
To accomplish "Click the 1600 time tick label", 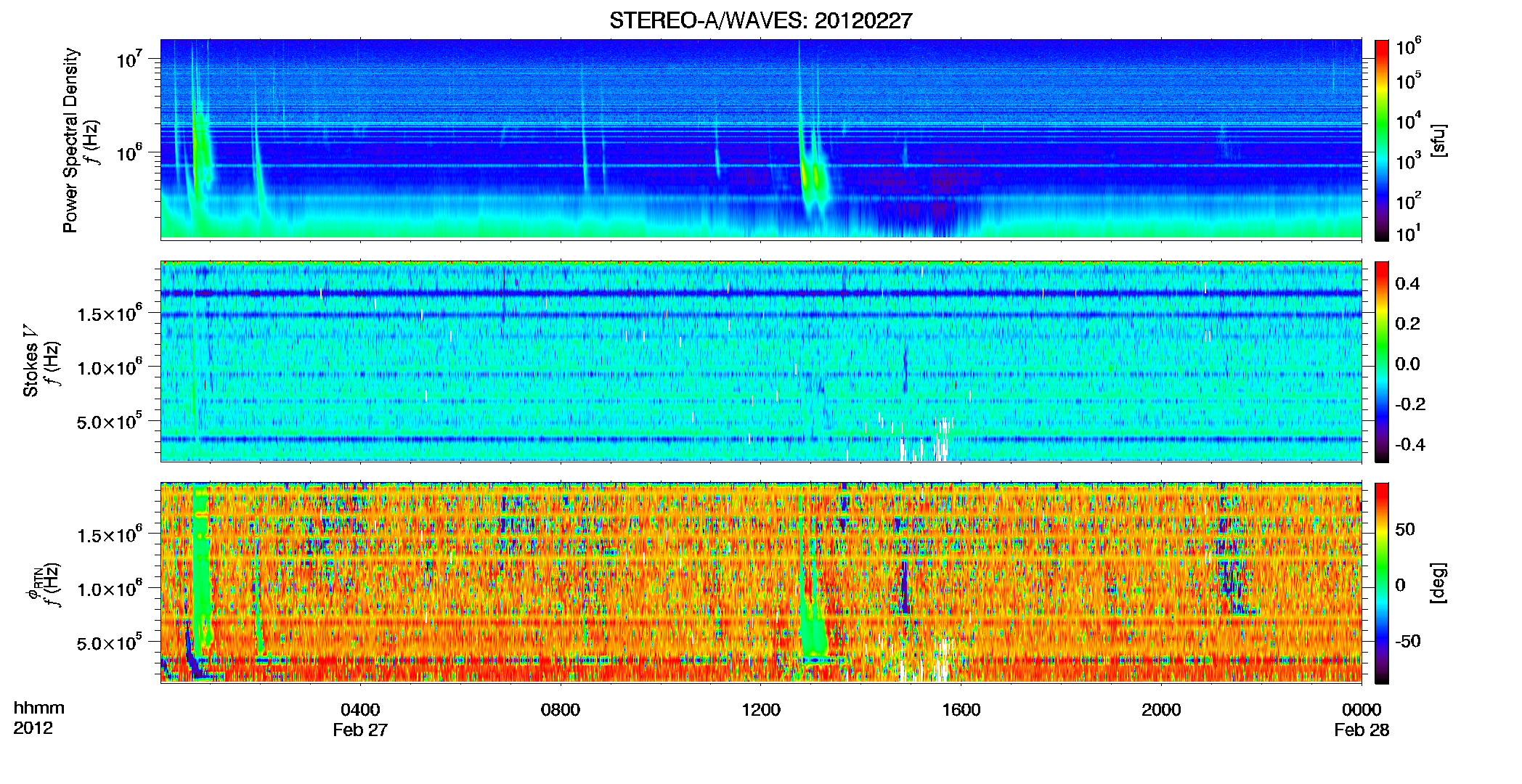I will pyautogui.click(x=961, y=710).
